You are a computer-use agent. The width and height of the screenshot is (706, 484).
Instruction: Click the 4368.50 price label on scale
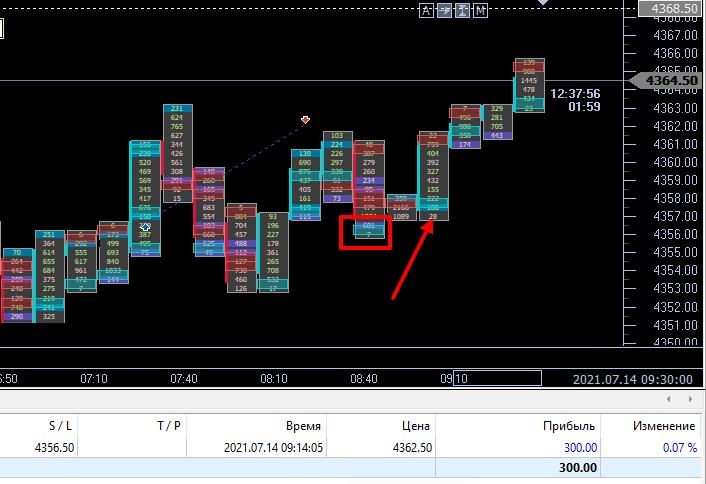click(670, 9)
